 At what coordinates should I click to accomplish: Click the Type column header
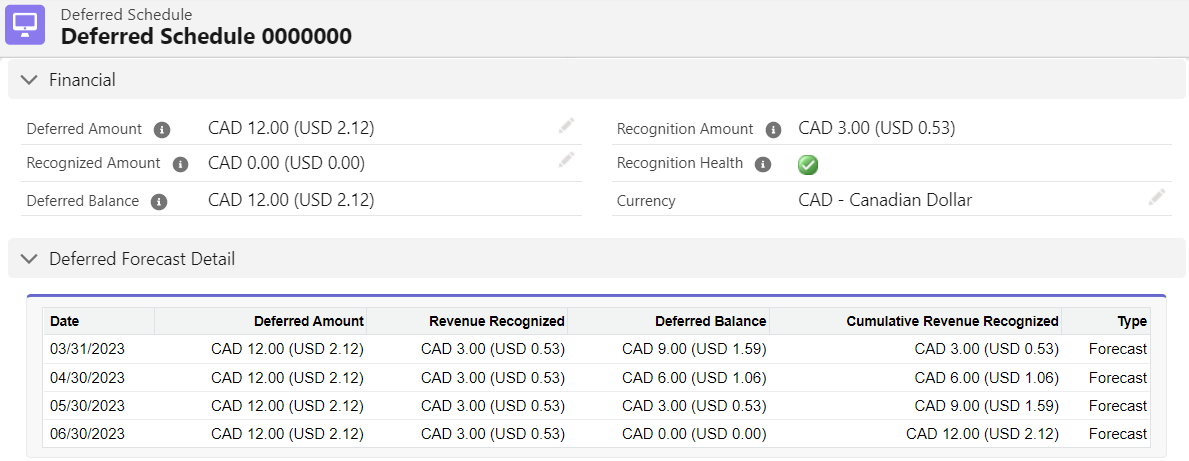[x=1132, y=321]
